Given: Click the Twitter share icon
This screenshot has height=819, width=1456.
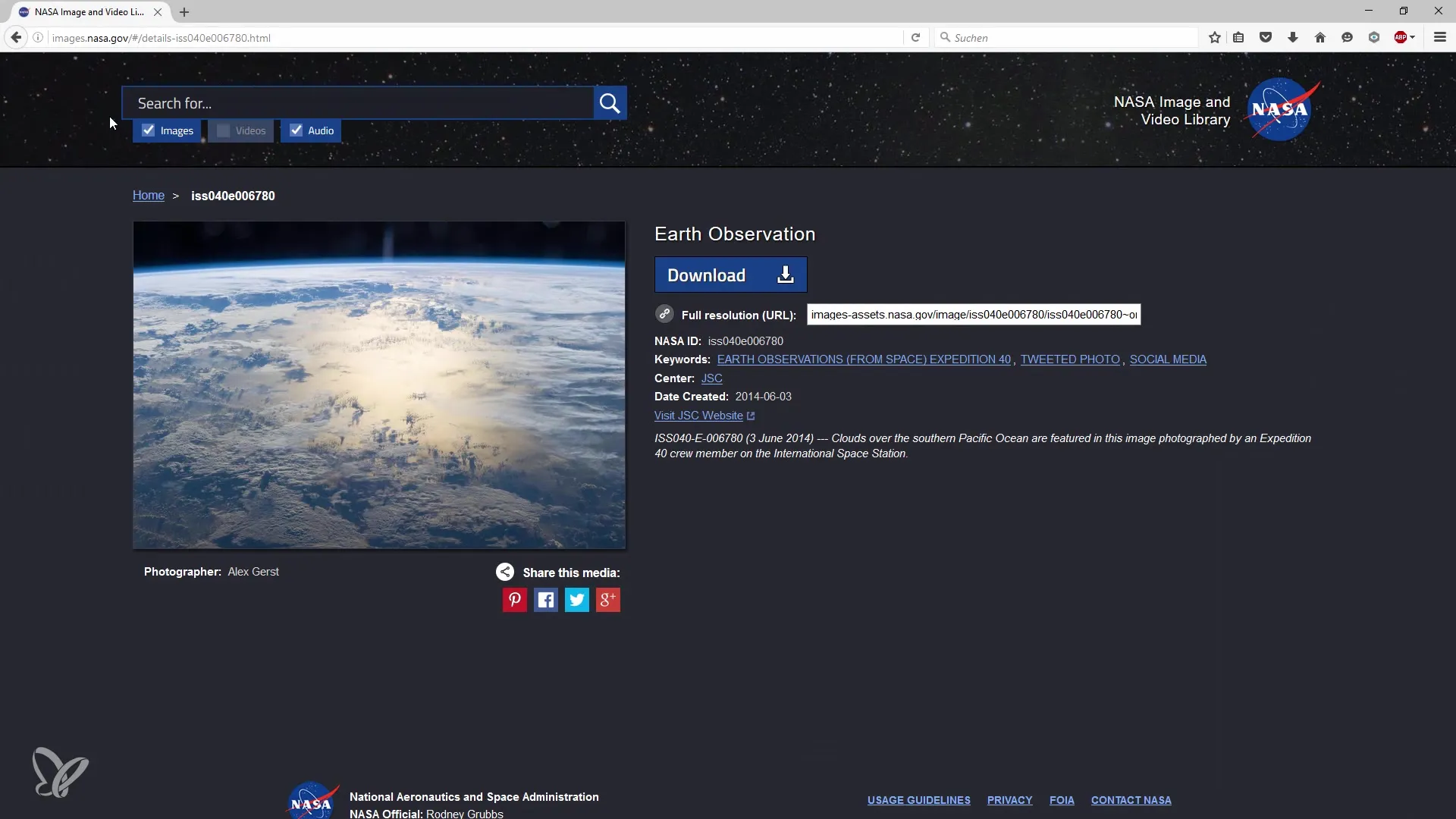Looking at the screenshot, I should [576, 599].
